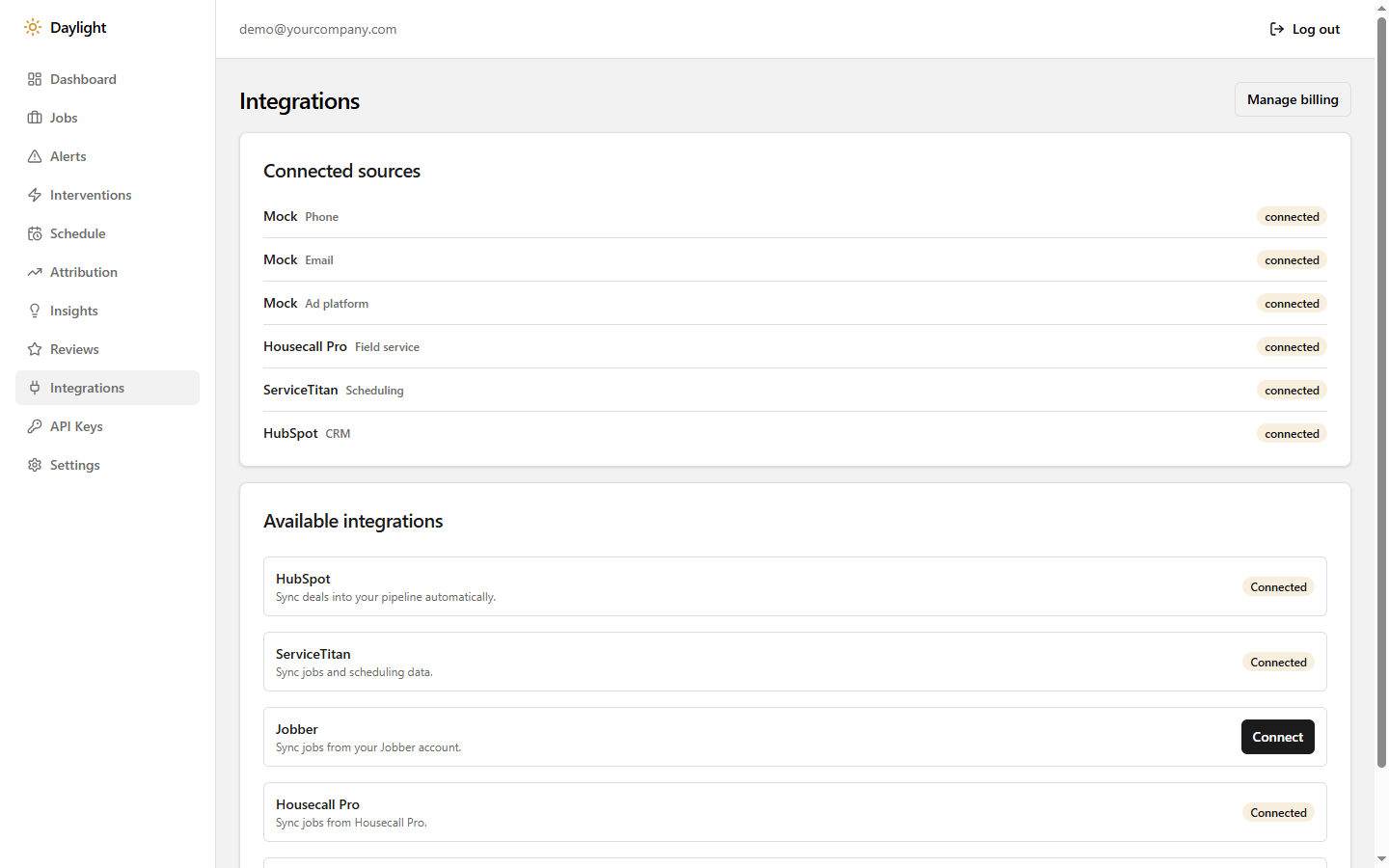Click the API Keys key icon
This screenshot has height=868, width=1389.
pos(35,426)
